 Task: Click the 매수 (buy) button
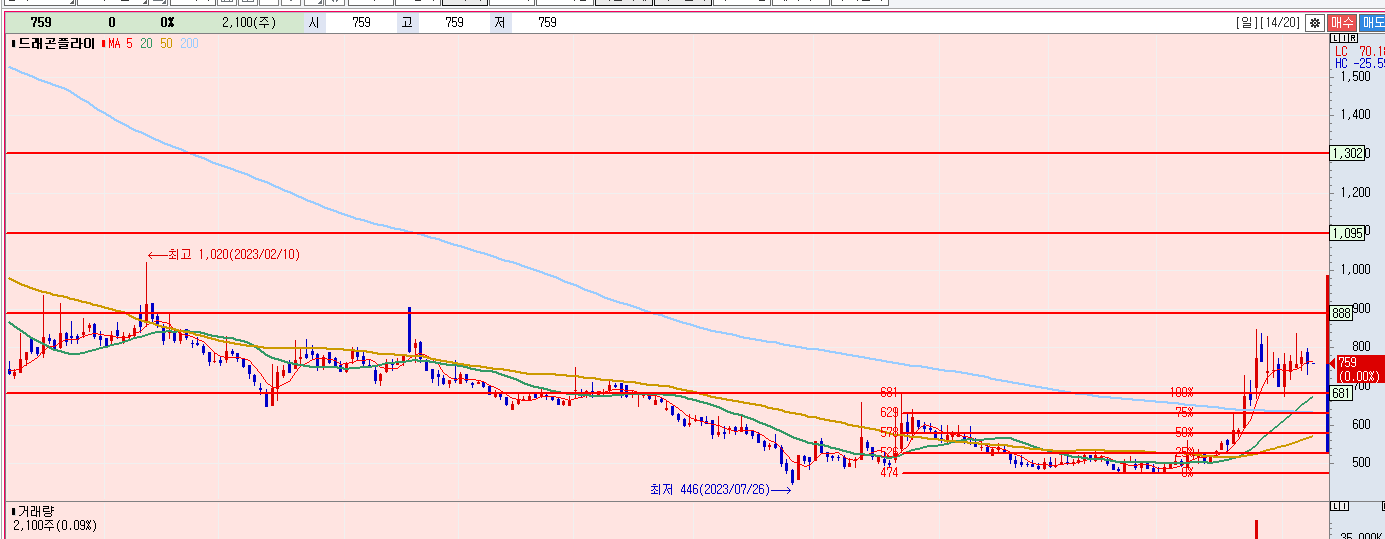(1342, 22)
